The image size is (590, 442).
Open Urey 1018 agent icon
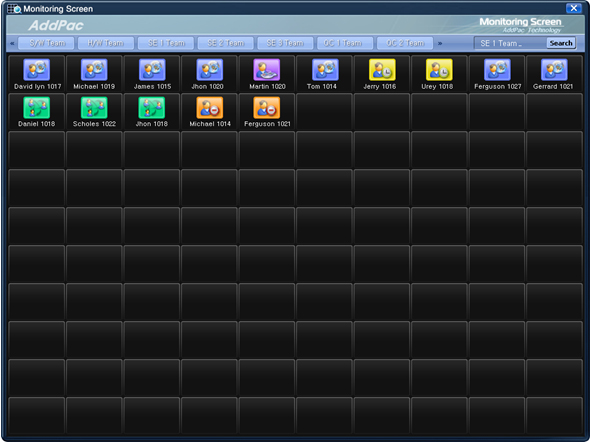439,70
